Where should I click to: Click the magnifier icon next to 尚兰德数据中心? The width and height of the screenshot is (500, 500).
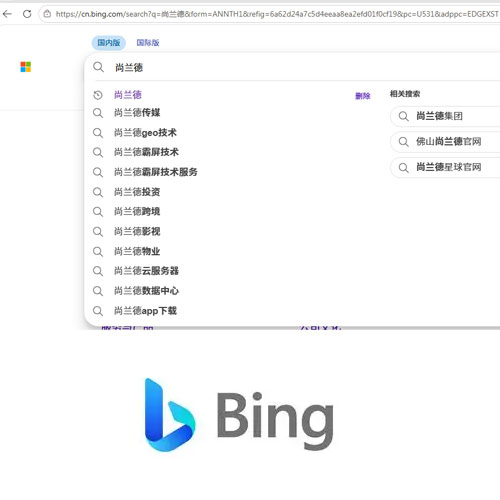pos(98,291)
